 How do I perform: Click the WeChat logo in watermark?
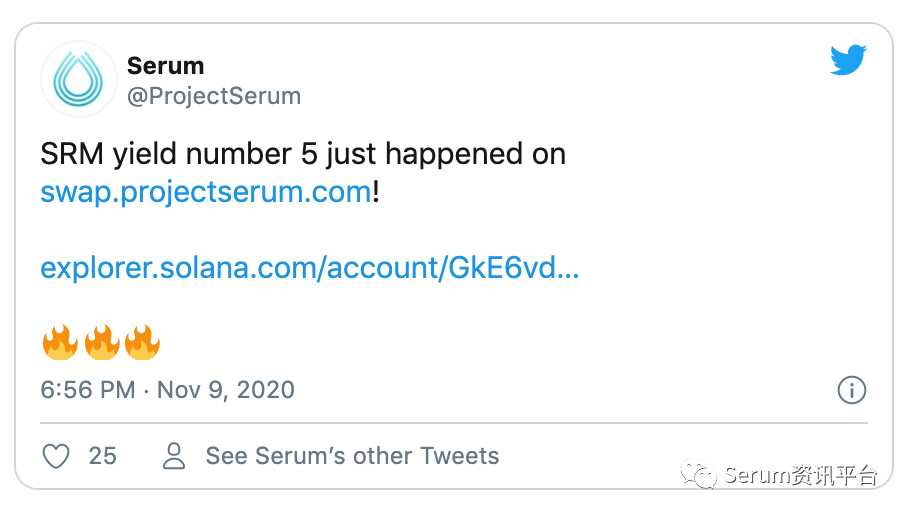(698, 474)
